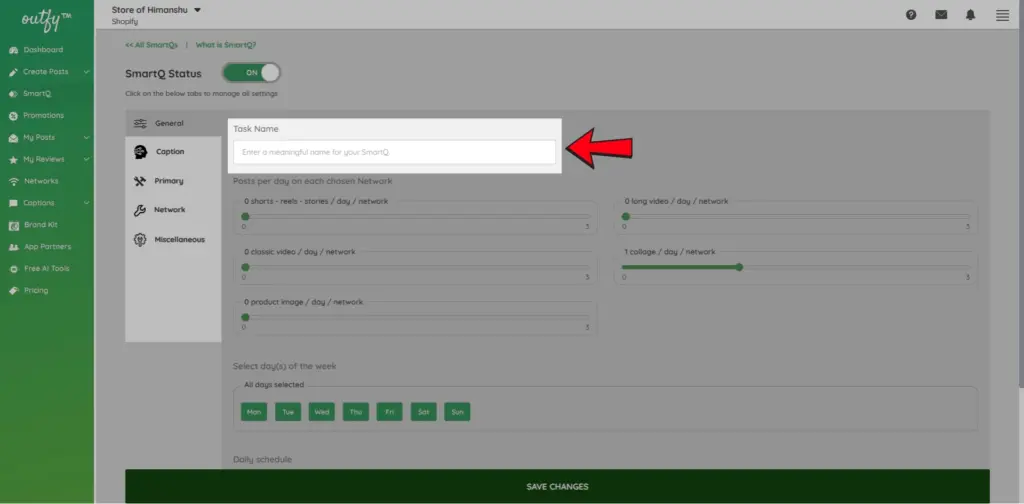Toggle the Sun day button
The width and height of the screenshot is (1024, 504).
[457, 412]
